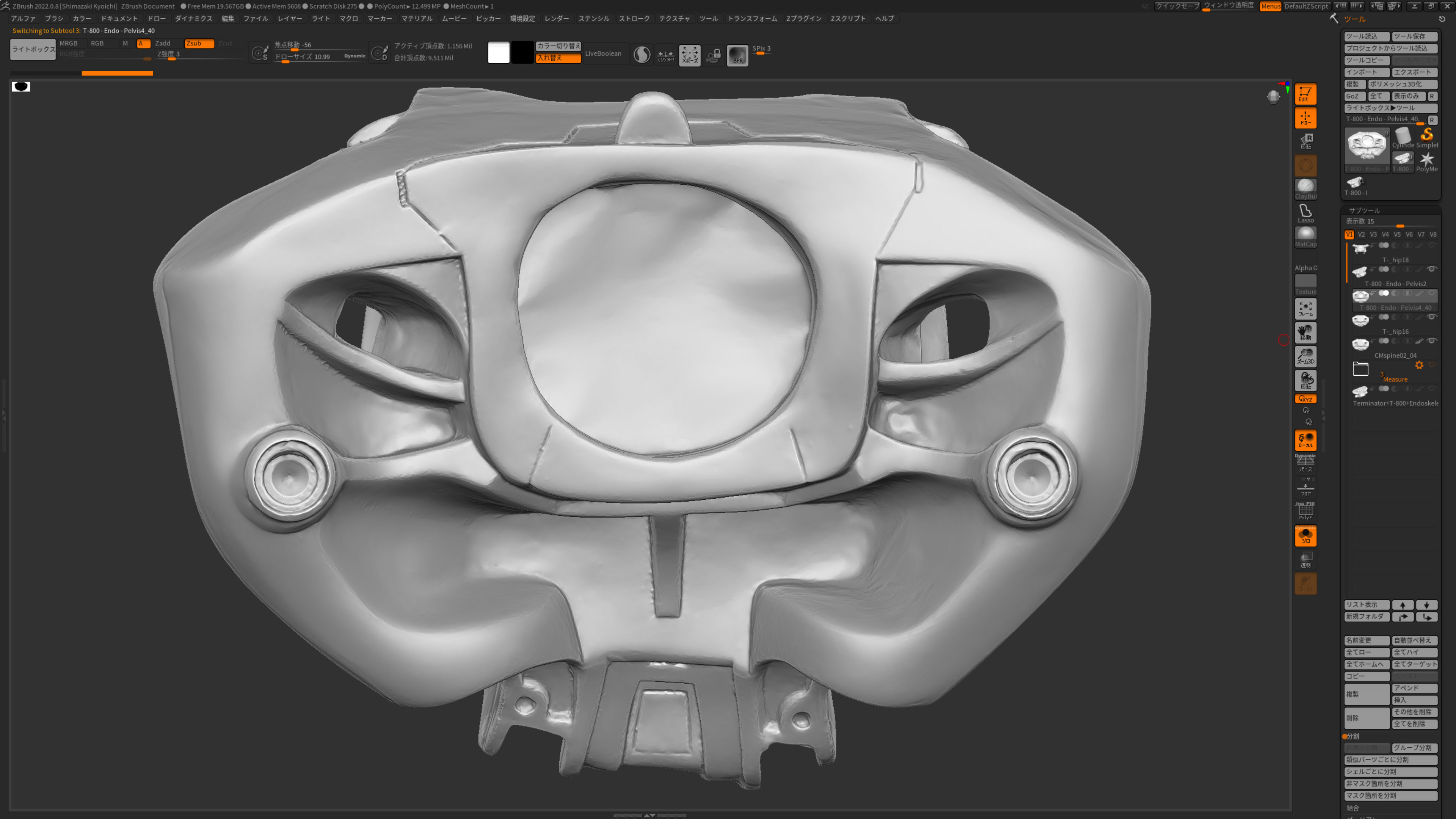Image resolution: width=1456 pixels, height=819 pixels.
Task: Activate the ズーム3D zoom icon
Action: pos(1305,356)
